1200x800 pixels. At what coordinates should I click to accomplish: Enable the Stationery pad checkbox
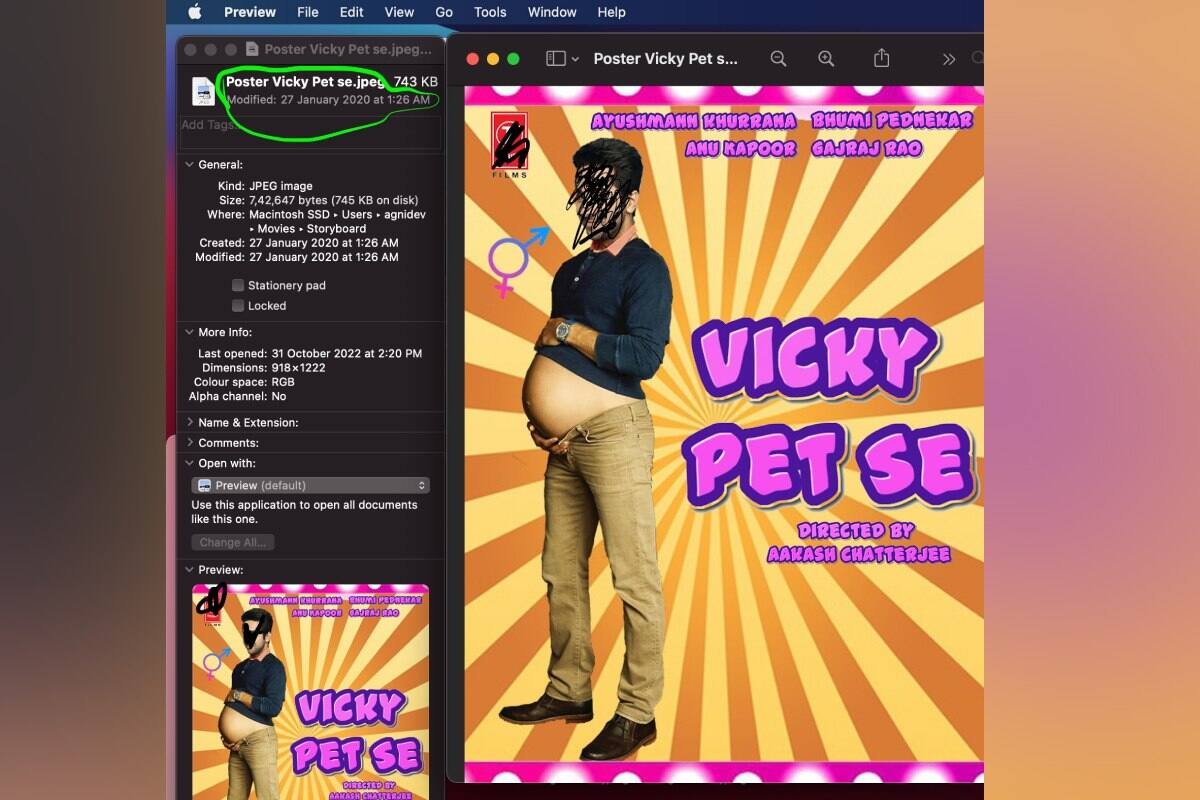[238, 285]
